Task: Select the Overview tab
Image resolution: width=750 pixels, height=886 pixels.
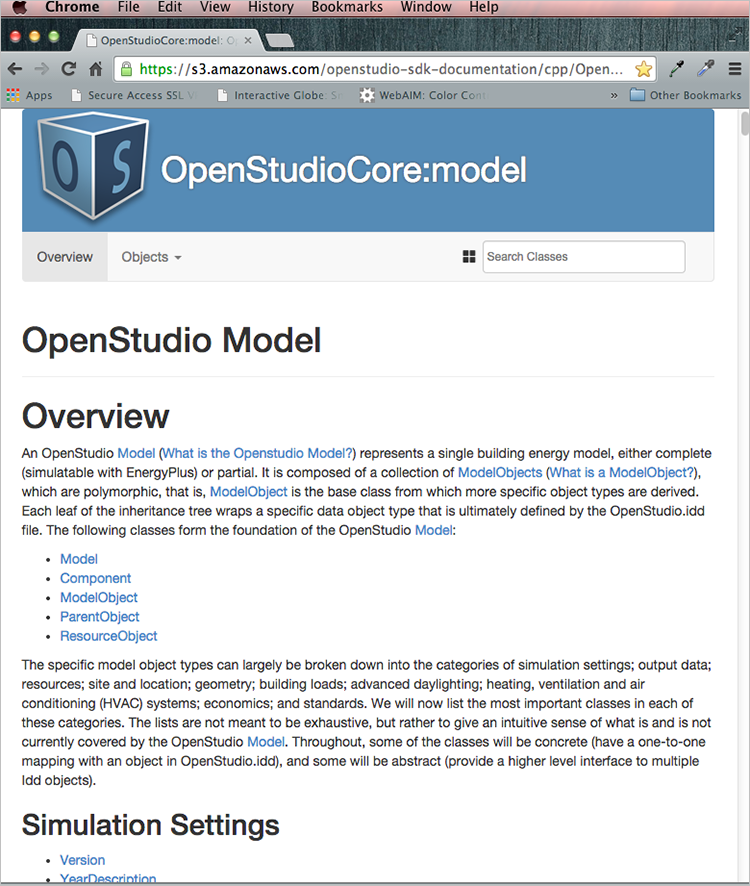Action: coord(65,257)
